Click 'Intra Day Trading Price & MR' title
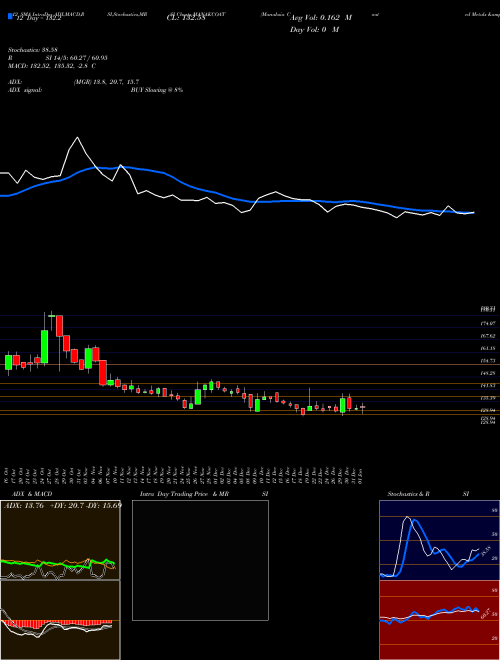The image size is (500, 660). click(185, 494)
